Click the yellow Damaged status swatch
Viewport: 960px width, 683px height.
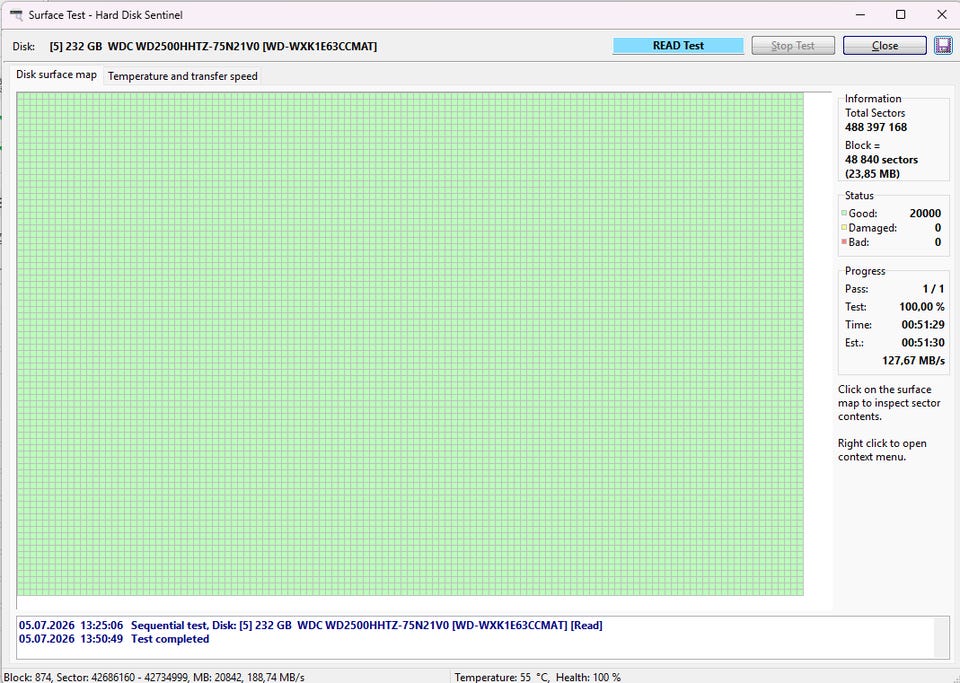pyautogui.click(x=844, y=228)
